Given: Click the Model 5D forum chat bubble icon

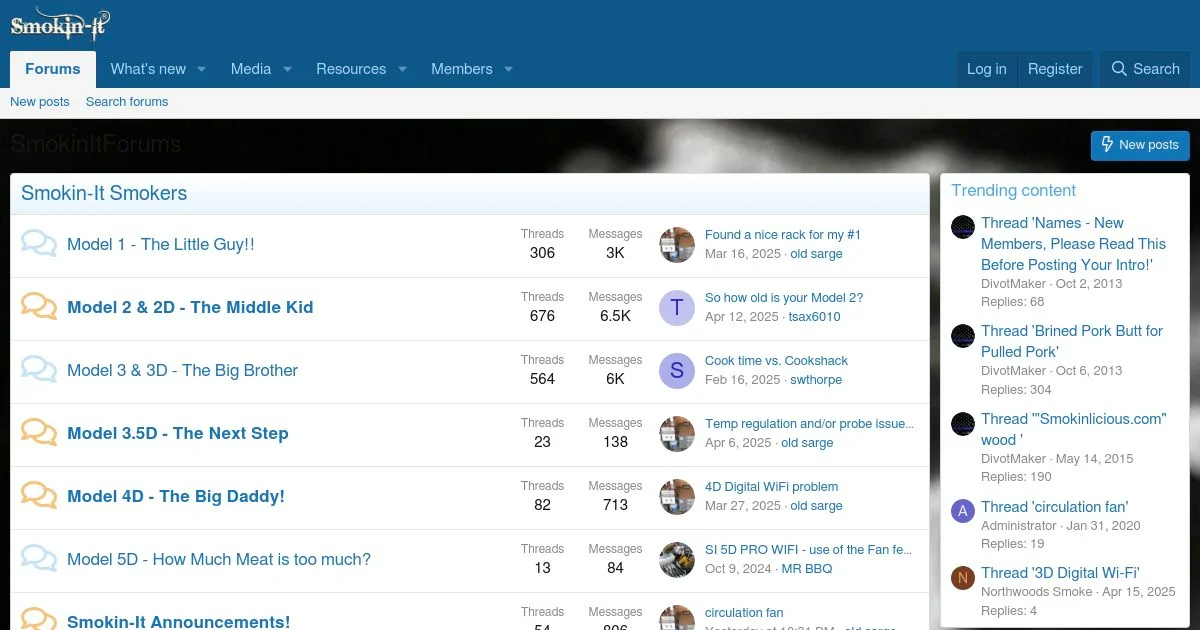Looking at the screenshot, I should click(39, 559).
